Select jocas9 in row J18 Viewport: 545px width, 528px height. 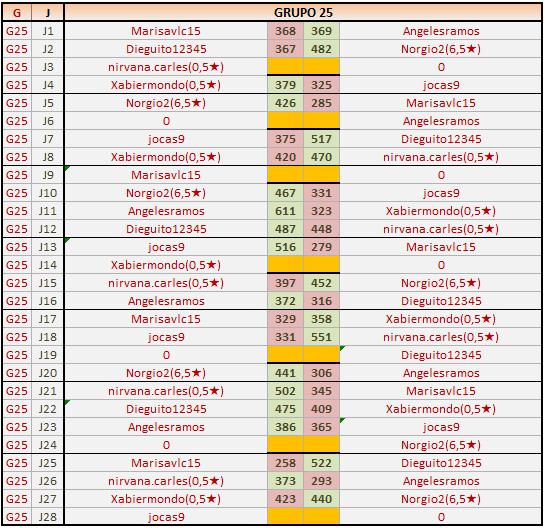pos(166,337)
